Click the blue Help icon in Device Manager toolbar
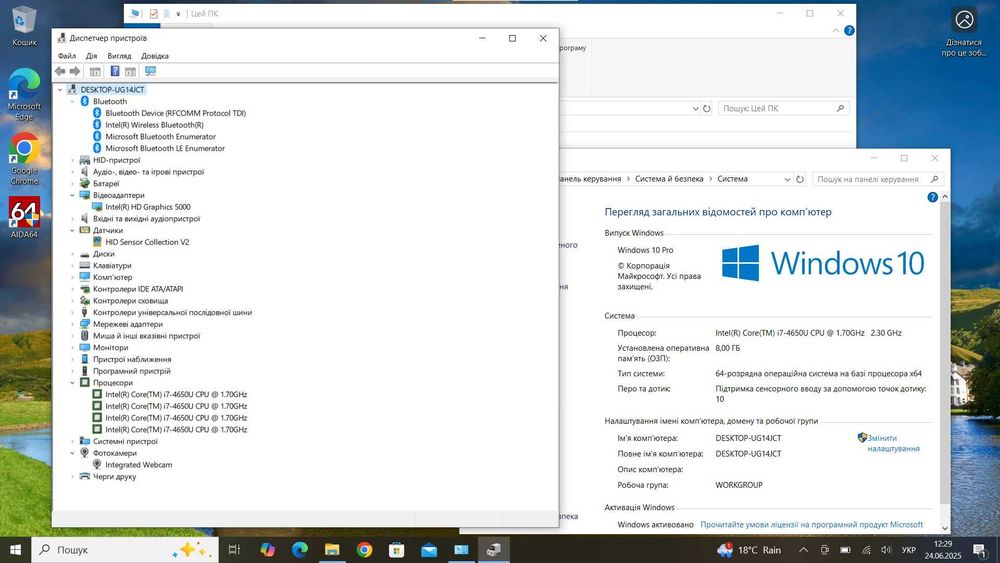Screen dimensions: 1000x563 coord(115,71)
